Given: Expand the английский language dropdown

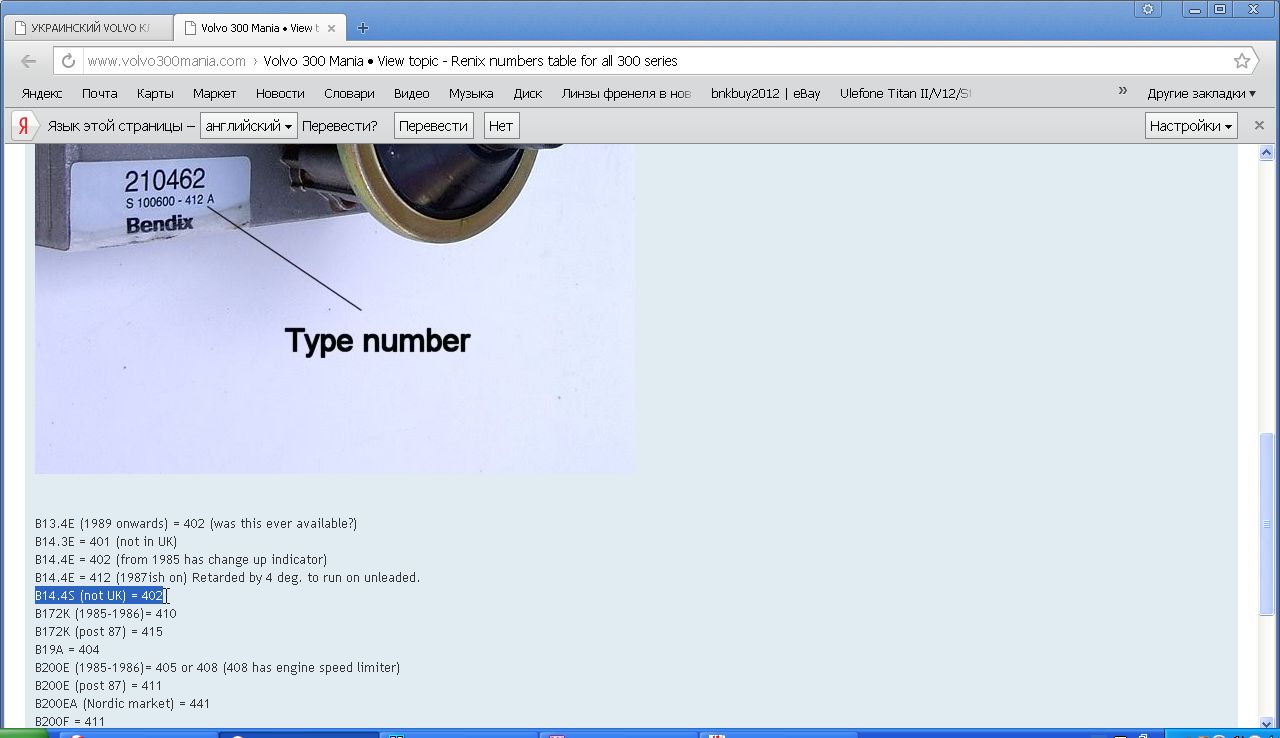Looking at the screenshot, I should point(248,126).
